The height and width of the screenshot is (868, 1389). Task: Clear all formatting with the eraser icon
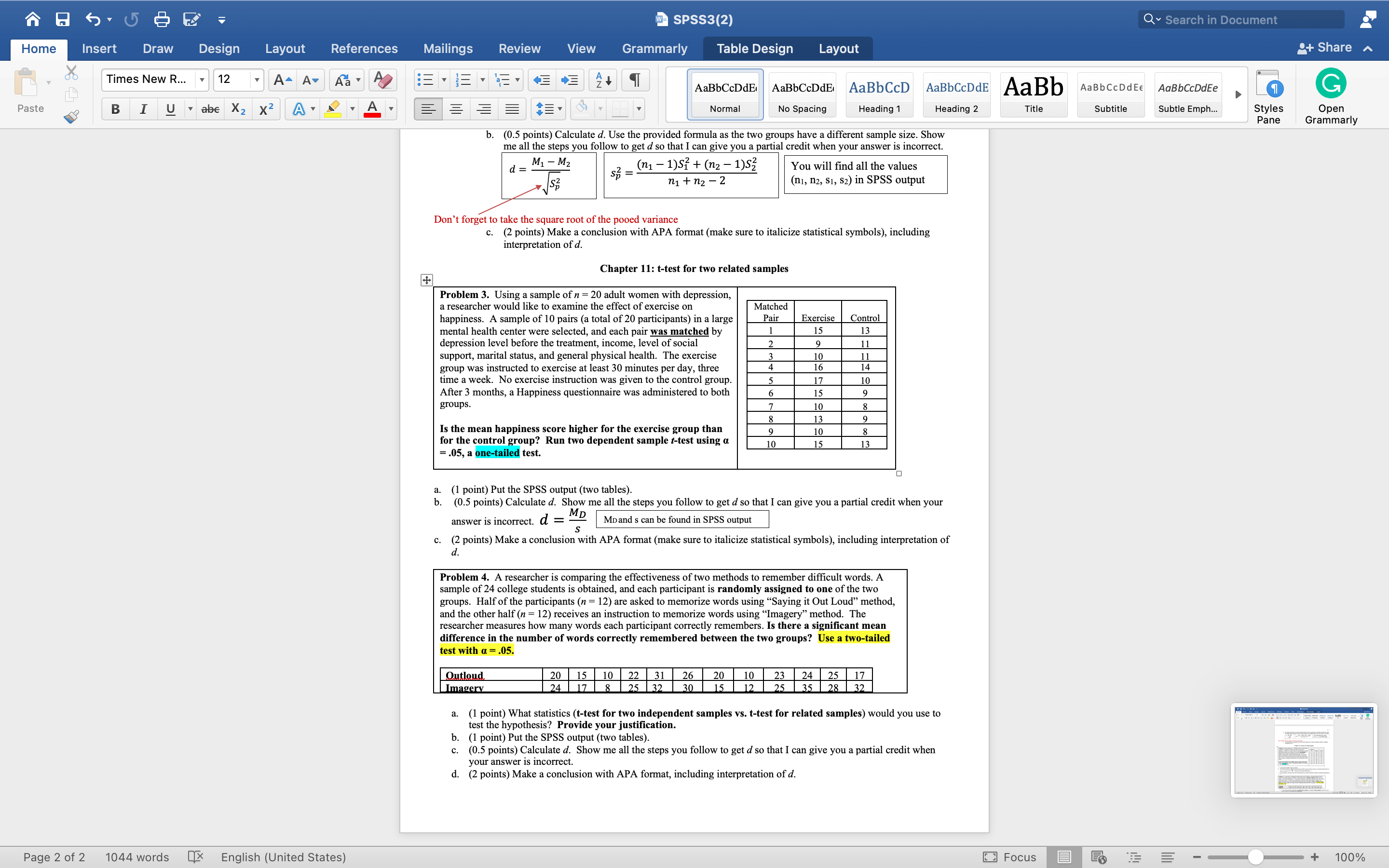[x=381, y=80]
